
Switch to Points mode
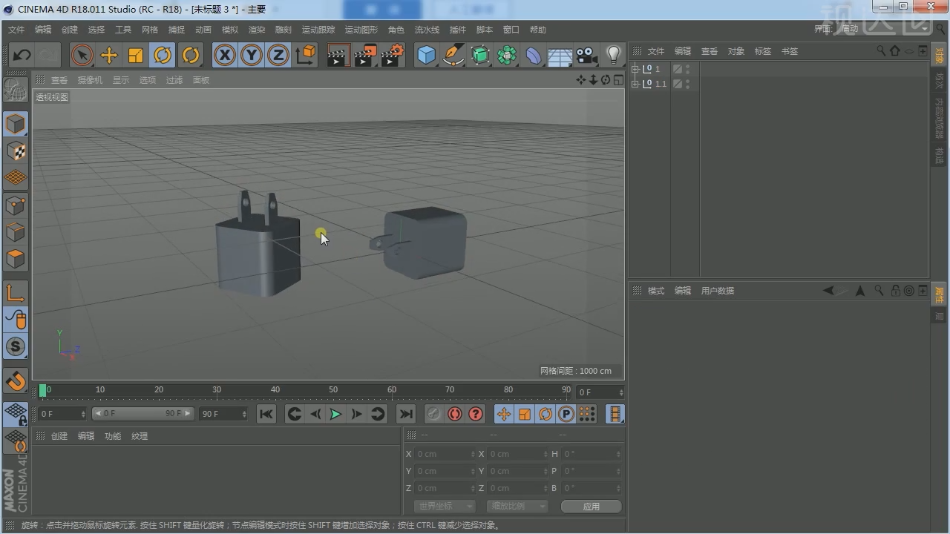[x=15, y=205]
